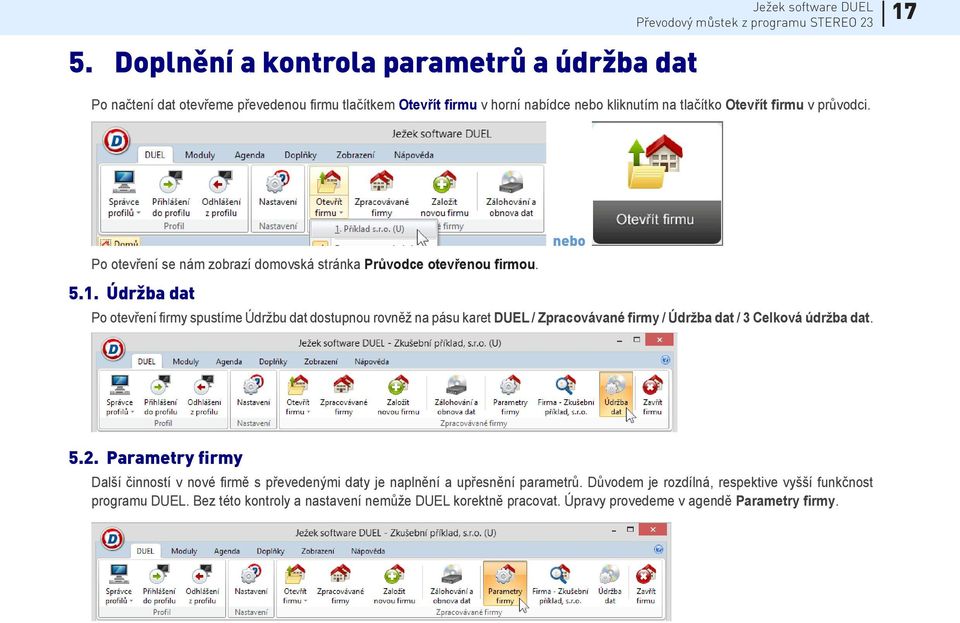
Task: Click Založit novou firmu in the section 5.2 ribbon
Action: click(394, 584)
